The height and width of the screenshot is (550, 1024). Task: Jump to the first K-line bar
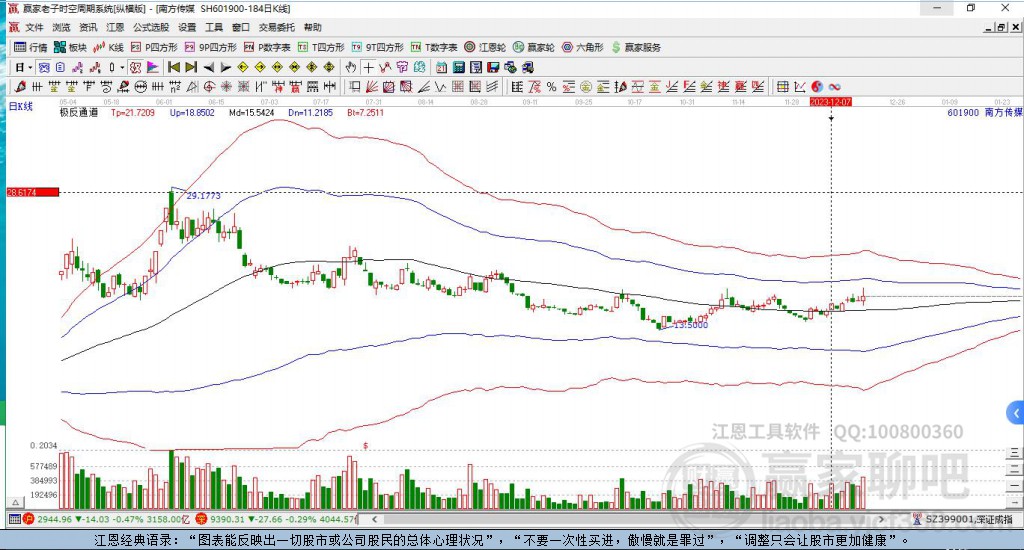pos(174,67)
